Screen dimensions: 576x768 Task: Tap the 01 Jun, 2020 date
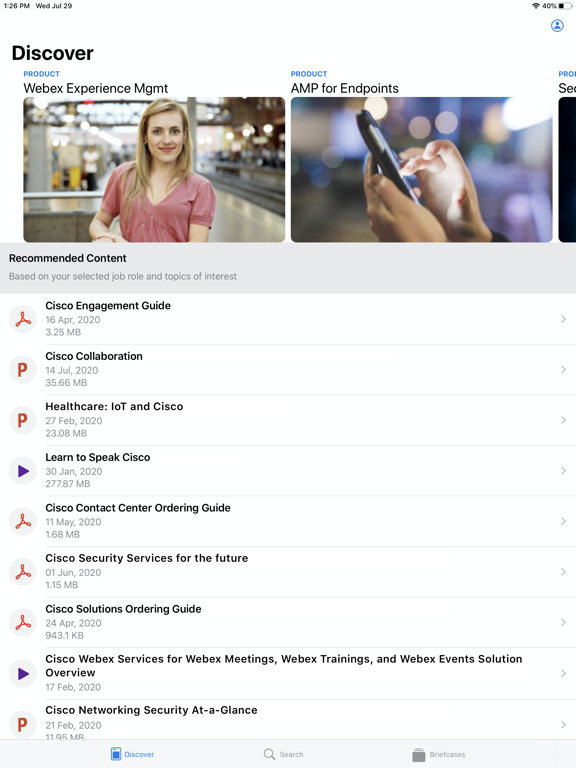tap(73, 573)
